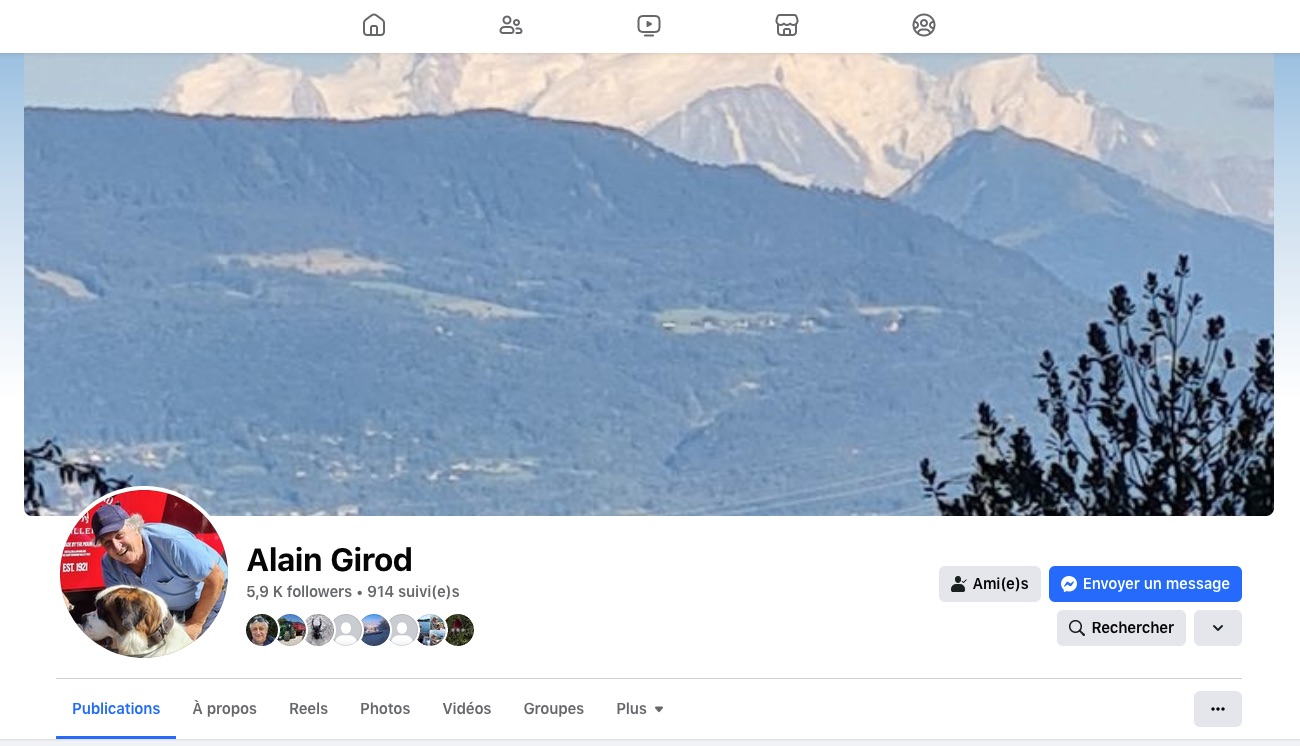Open the Reels tab
The height and width of the screenshot is (746, 1300).
coord(308,709)
